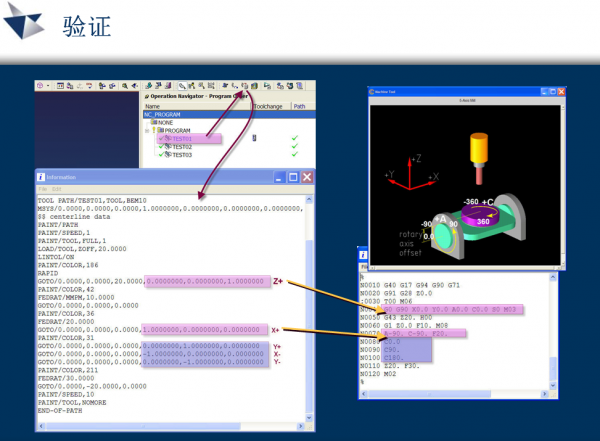Select the TEST03 operation

coord(181,155)
